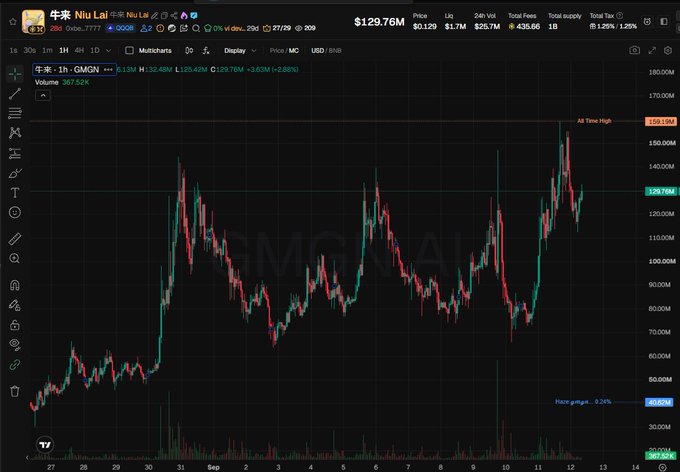Open the time axis settings gear icon
The height and width of the screenshot is (472, 680).
coord(663,467)
